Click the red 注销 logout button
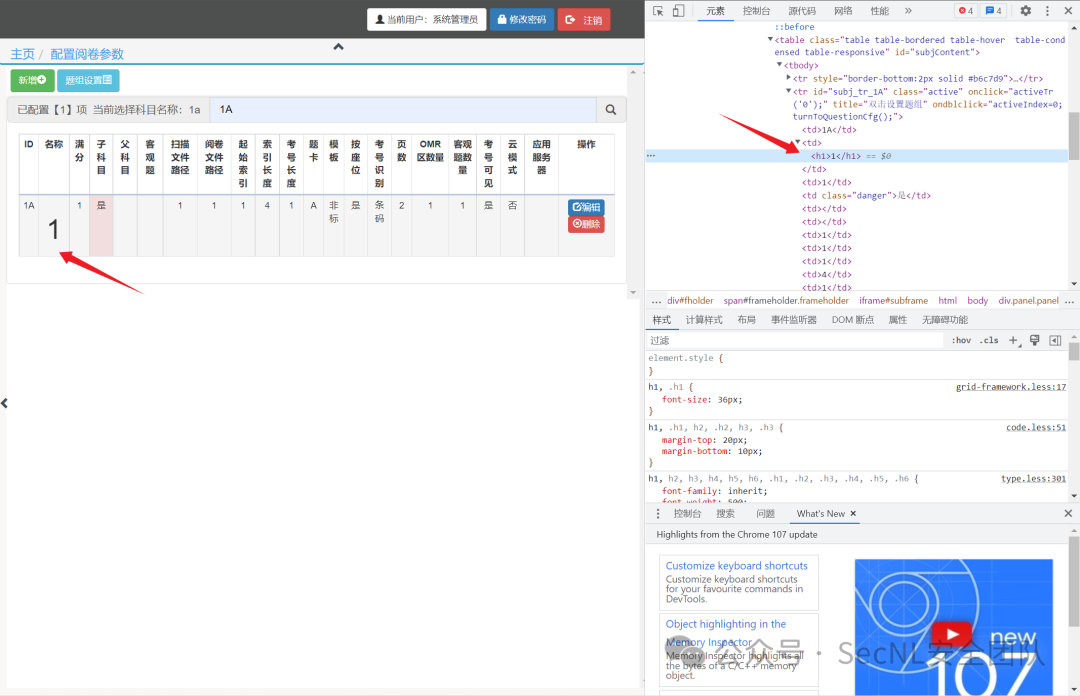This screenshot has width=1080, height=696. [x=583, y=20]
